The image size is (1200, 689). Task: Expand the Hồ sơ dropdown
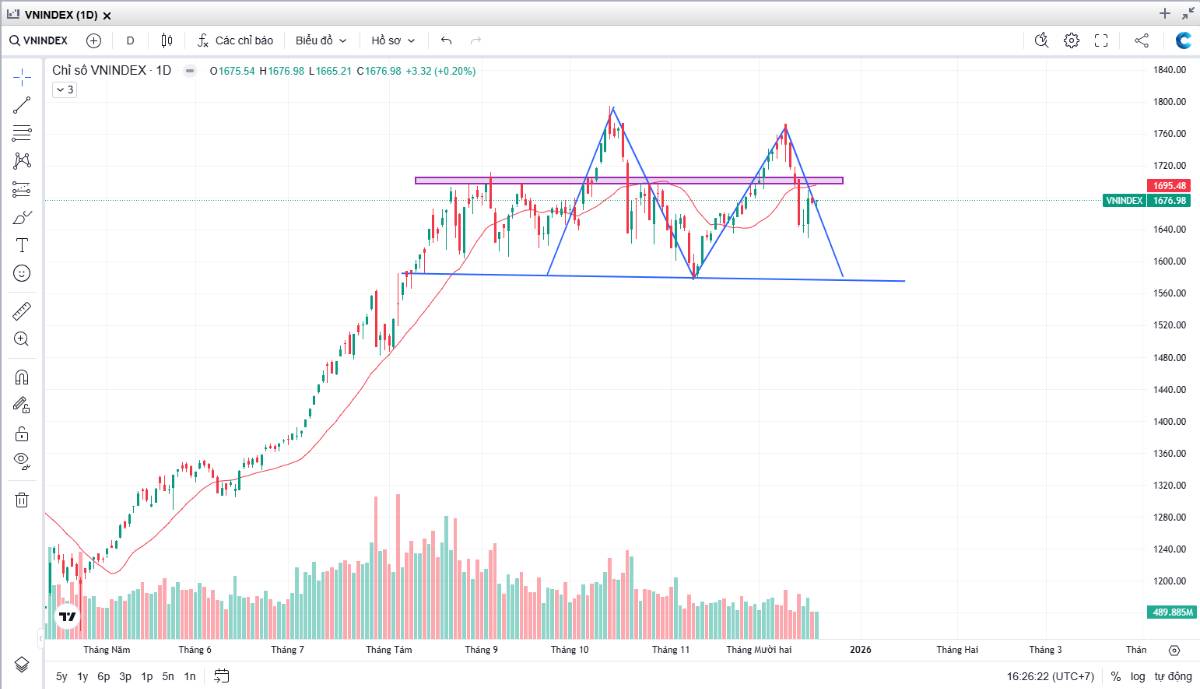tap(390, 40)
